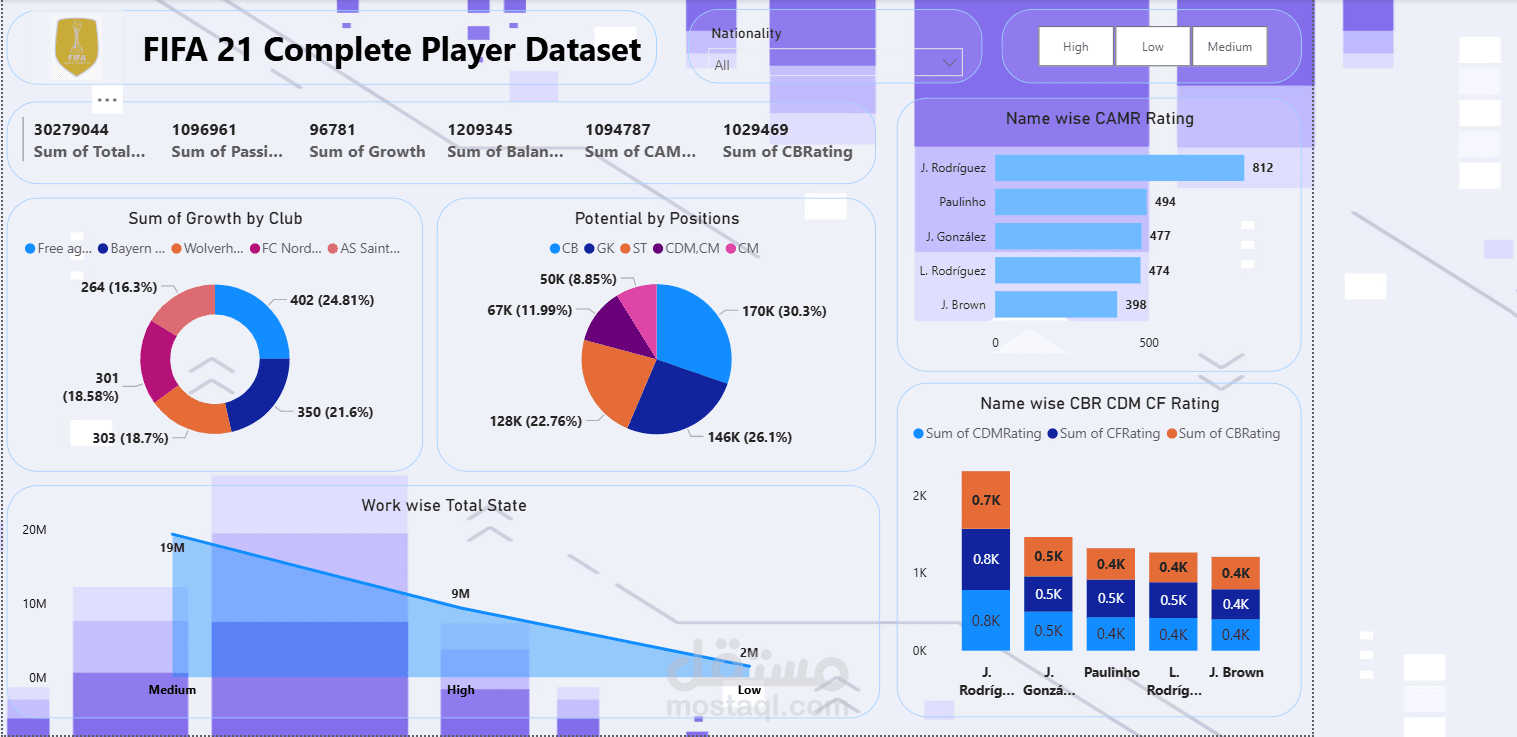
Task: Click the pink CM legend marker in Potential chart
Action: tap(730, 248)
